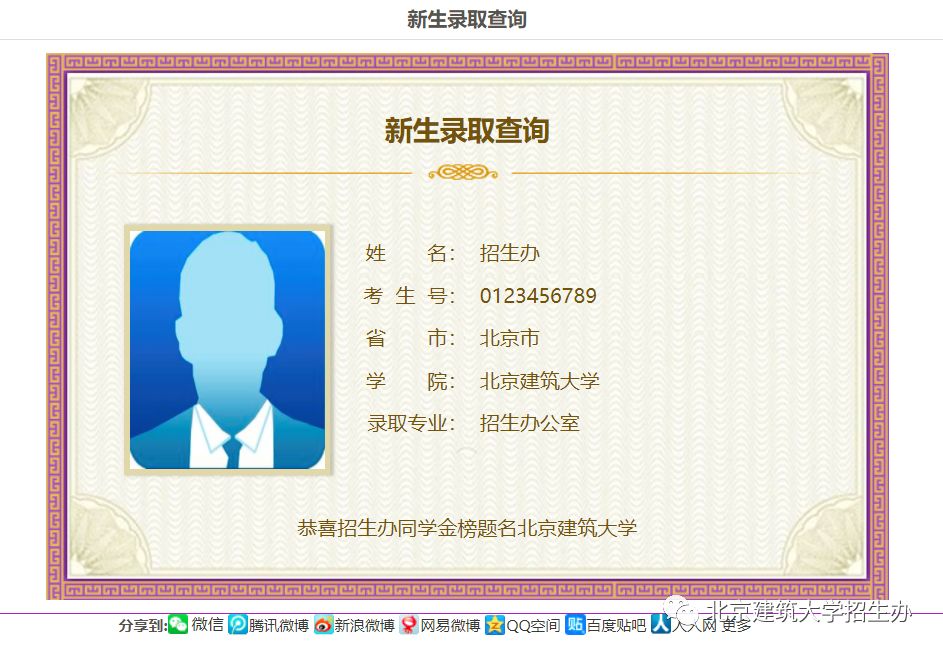
Task: Click the Sina Weibo eye icon
Action: pos(323,625)
